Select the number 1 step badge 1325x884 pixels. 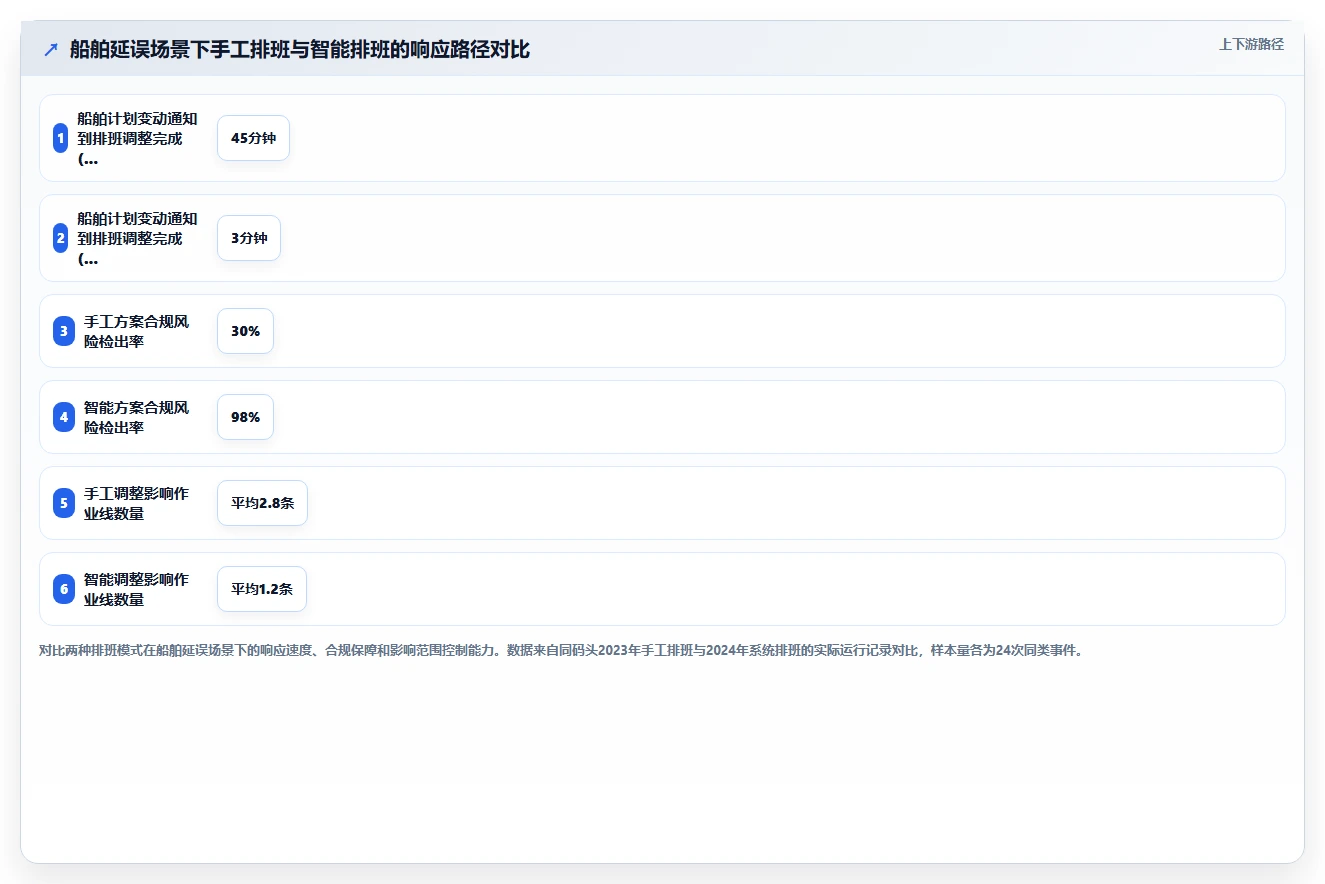click(61, 138)
